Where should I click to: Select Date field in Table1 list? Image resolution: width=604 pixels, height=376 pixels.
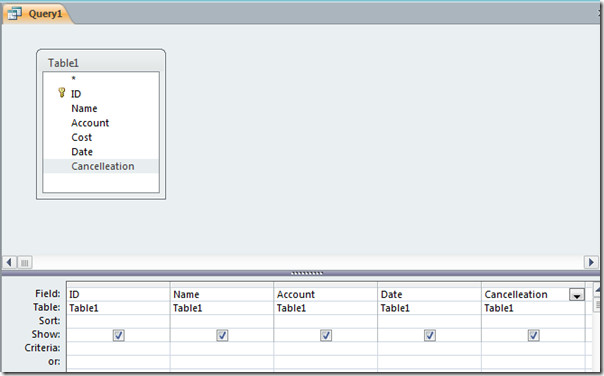[x=101, y=152]
